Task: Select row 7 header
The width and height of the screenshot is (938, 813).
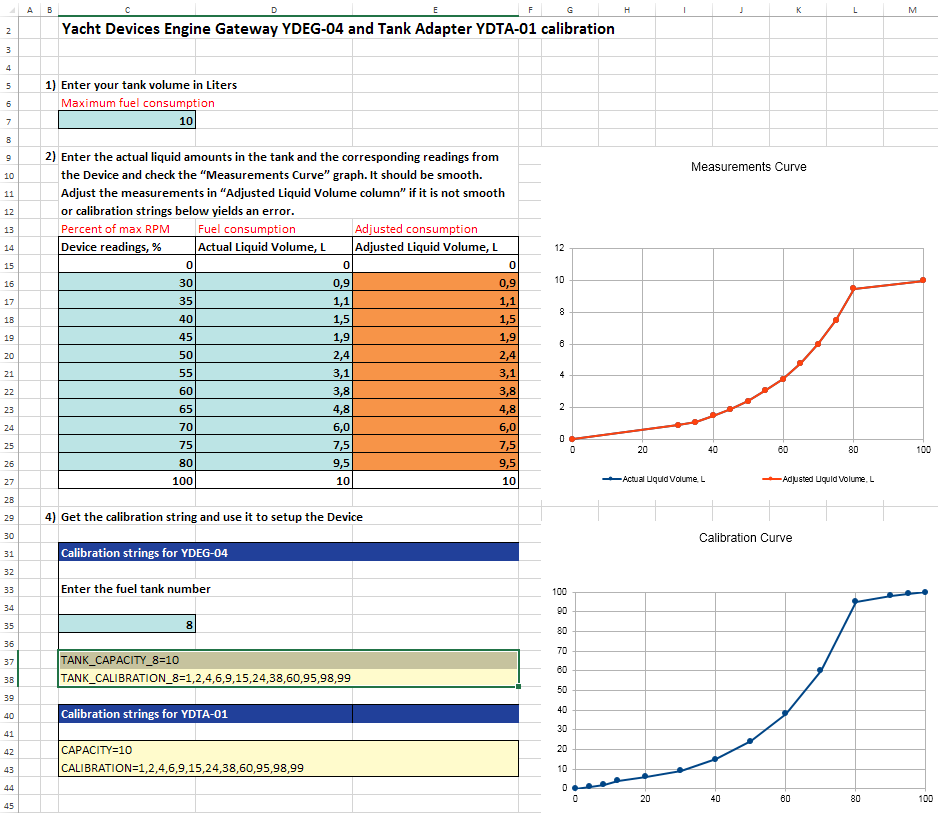Action: [8, 121]
